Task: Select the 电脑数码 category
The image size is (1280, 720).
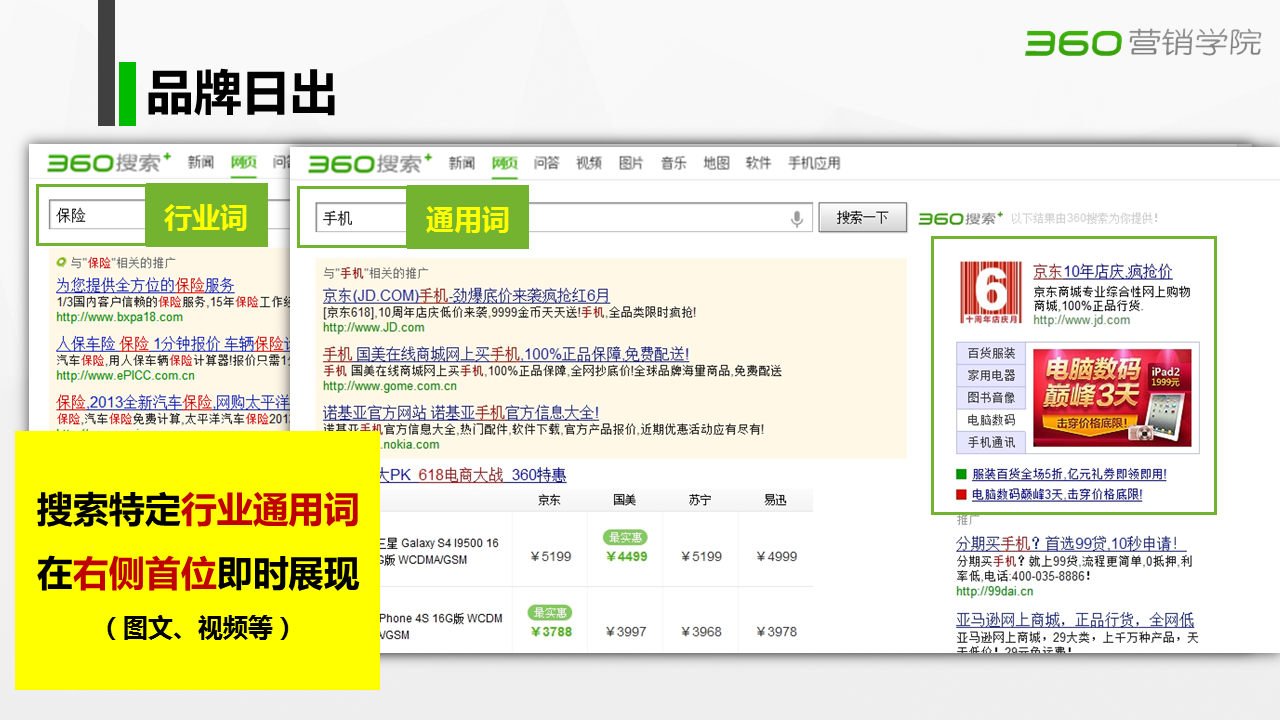Action: tap(991, 420)
